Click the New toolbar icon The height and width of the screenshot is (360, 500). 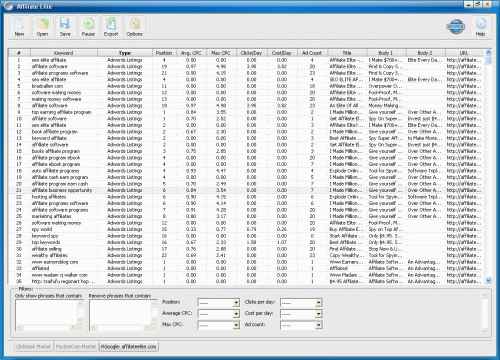(x=19, y=27)
